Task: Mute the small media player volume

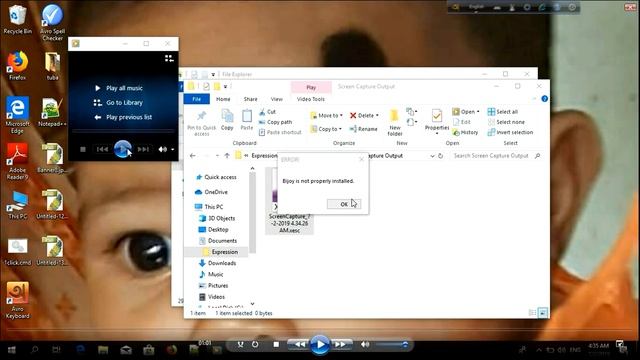Action: [x=162, y=149]
